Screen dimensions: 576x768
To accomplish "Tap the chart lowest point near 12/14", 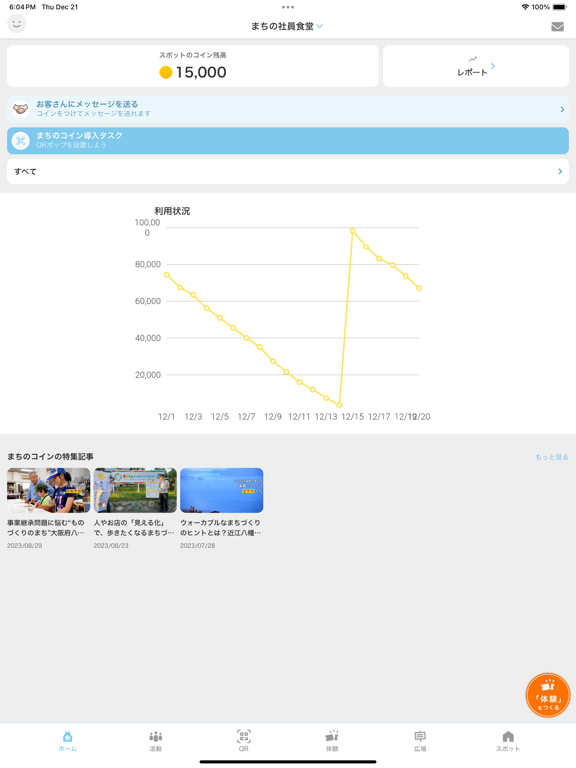I will pos(339,405).
